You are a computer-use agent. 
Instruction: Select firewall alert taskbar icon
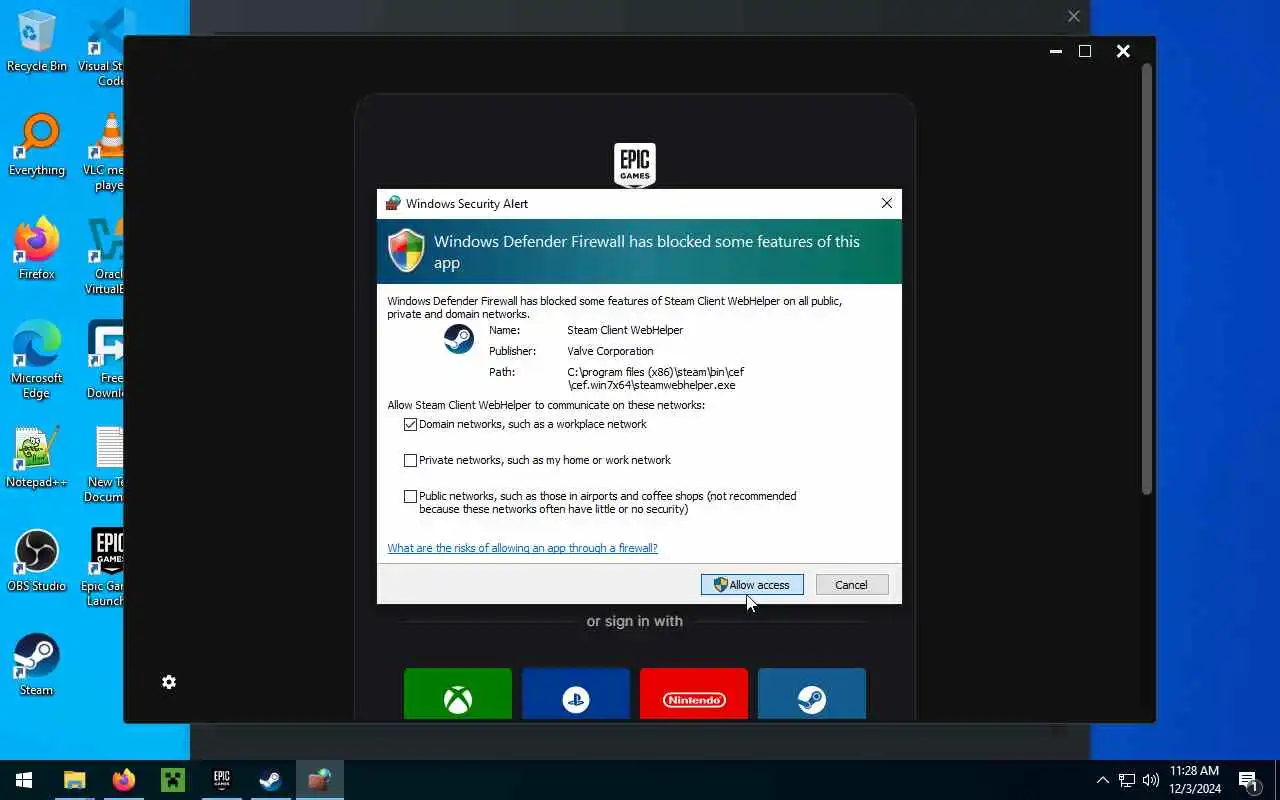coord(320,780)
